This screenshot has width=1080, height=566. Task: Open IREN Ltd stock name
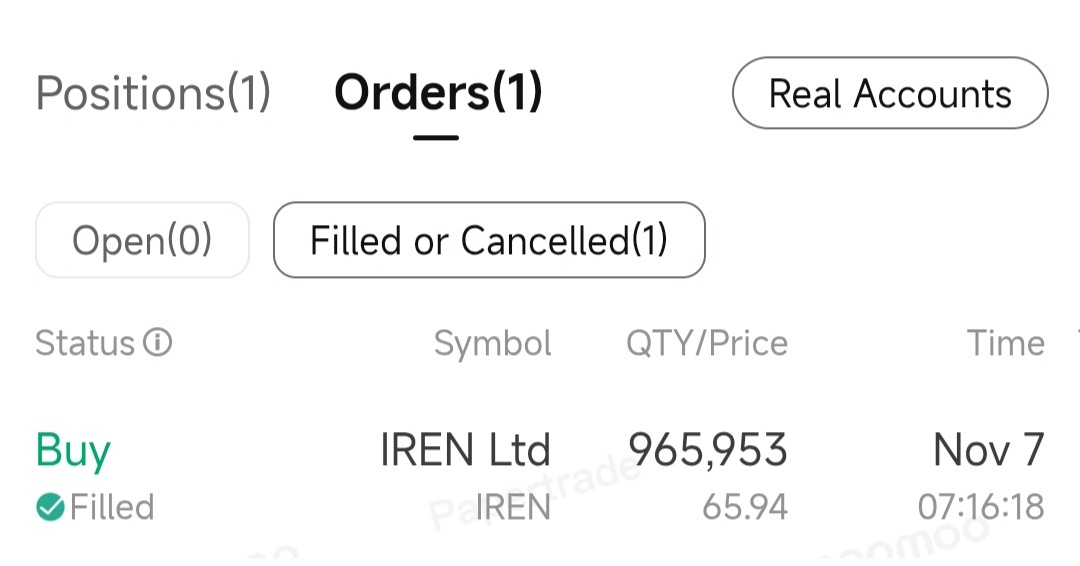(465, 450)
